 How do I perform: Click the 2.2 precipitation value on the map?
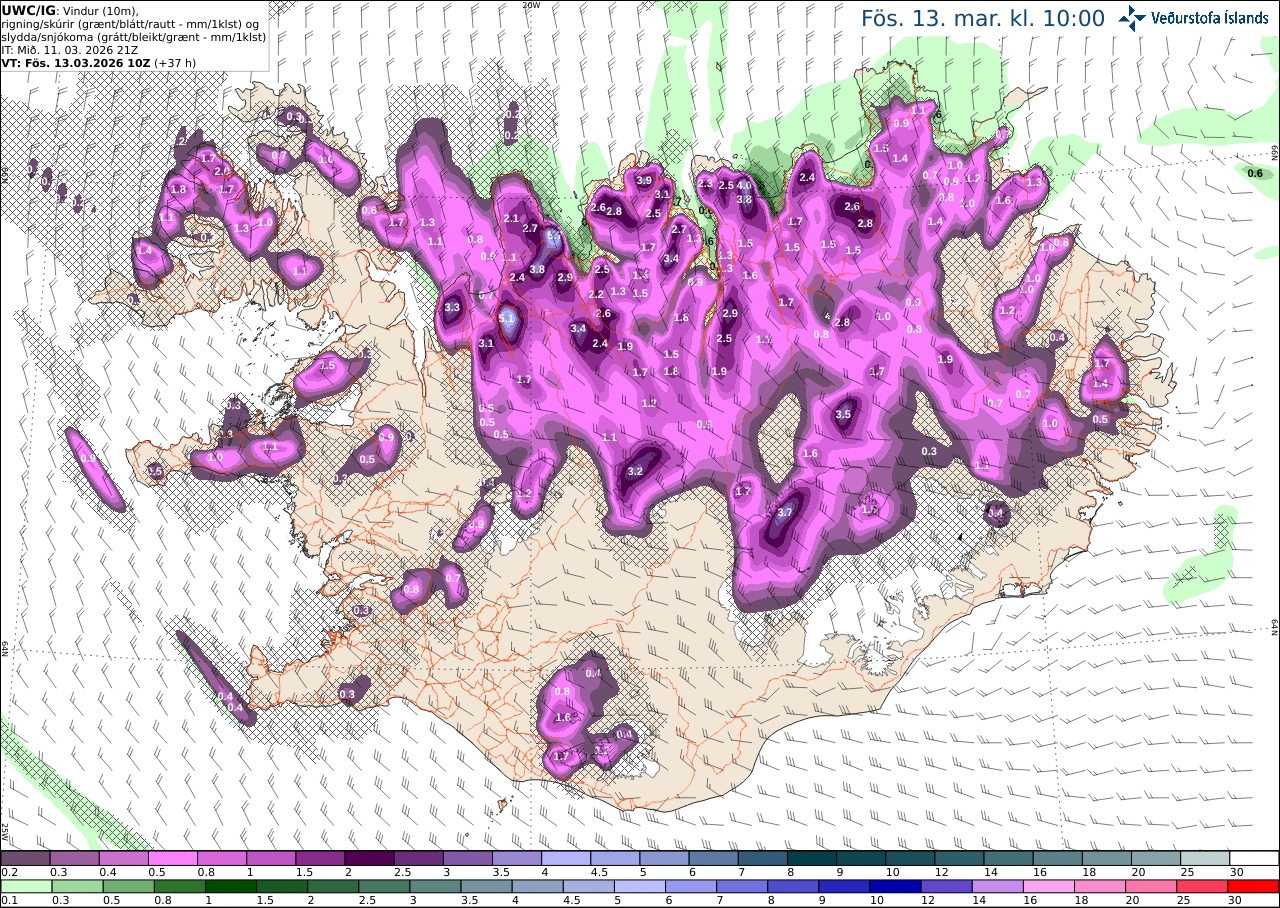pos(596,294)
